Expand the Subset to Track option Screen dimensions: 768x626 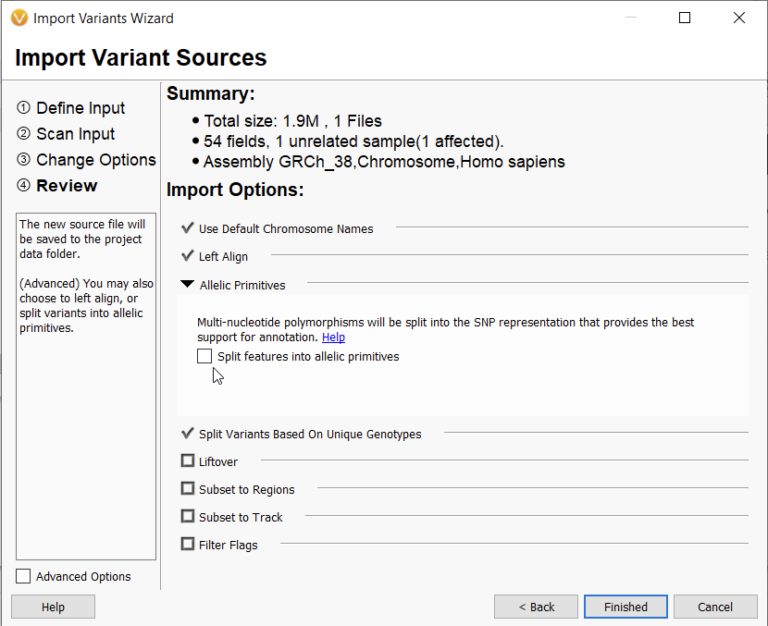point(187,517)
